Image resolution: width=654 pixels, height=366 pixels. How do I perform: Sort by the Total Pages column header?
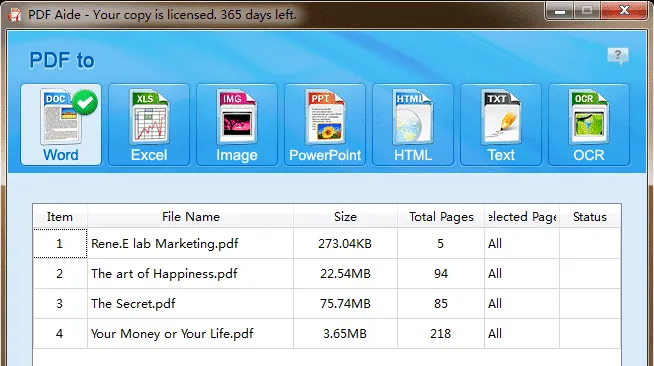(x=441, y=216)
